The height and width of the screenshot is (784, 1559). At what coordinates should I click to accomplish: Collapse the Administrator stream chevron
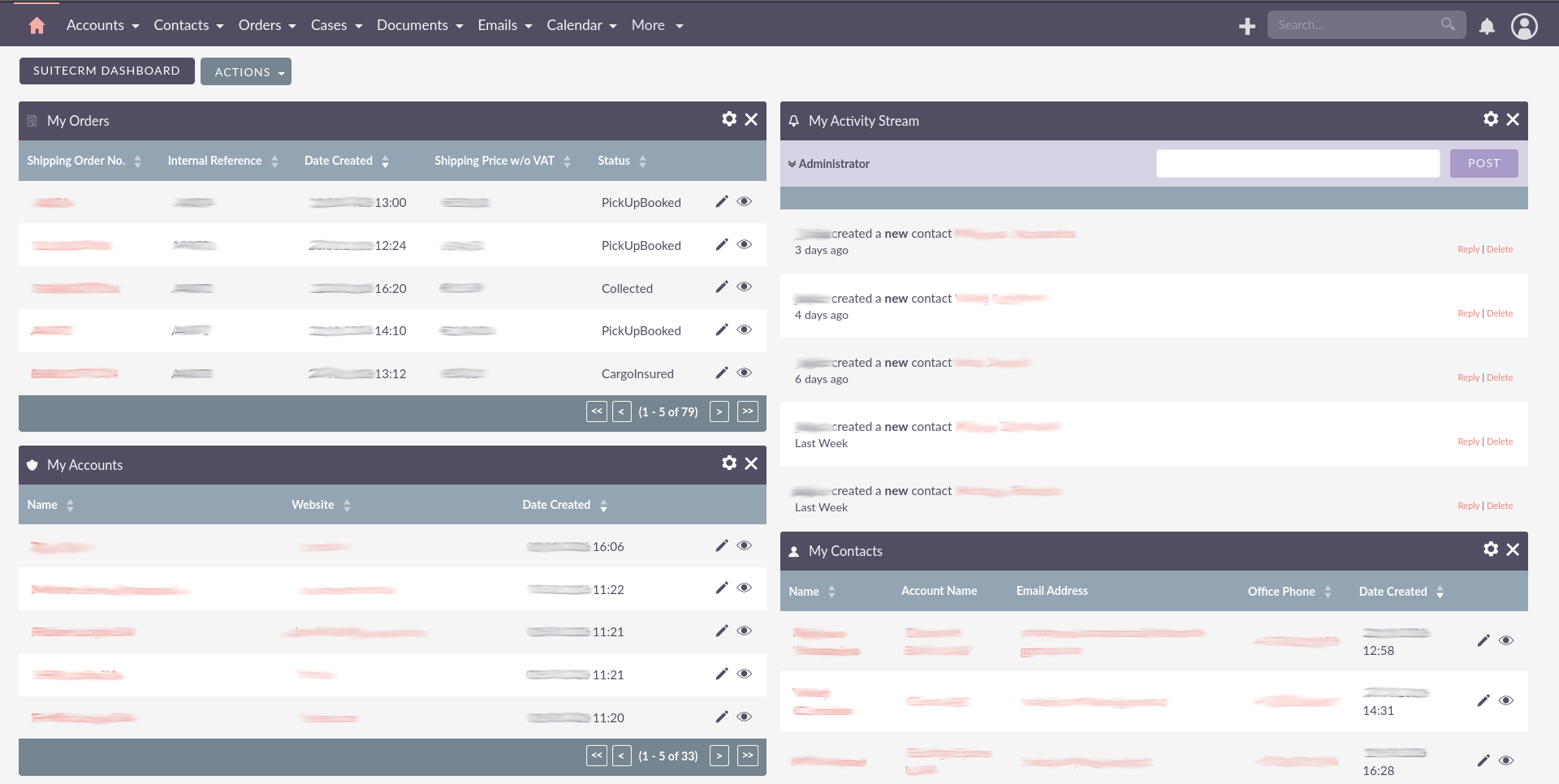[x=792, y=164]
